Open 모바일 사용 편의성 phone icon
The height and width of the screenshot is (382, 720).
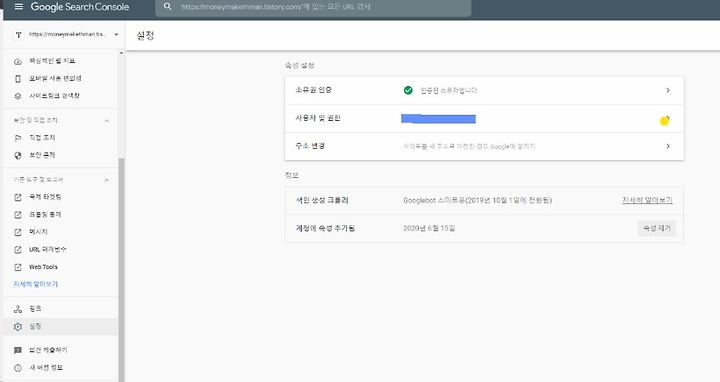point(18,79)
